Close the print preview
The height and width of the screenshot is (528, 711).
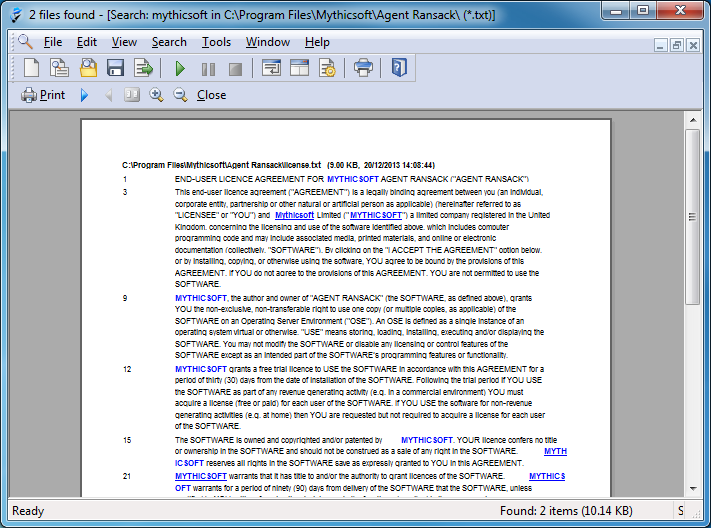pyautogui.click(x=211, y=95)
